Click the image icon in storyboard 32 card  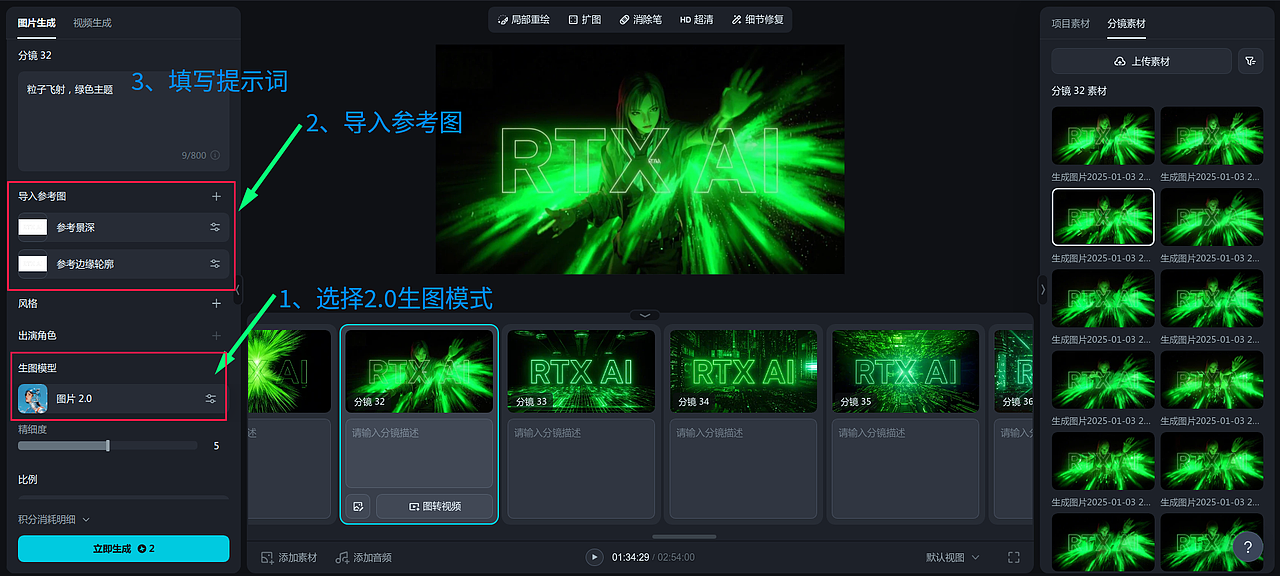pos(359,506)
